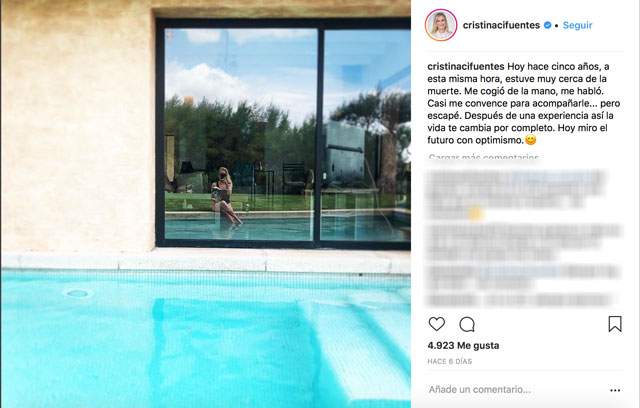The image size is (640, 408).
Task: View the 4.923 Me gusta likes list
Action: (x=463, y=346)
